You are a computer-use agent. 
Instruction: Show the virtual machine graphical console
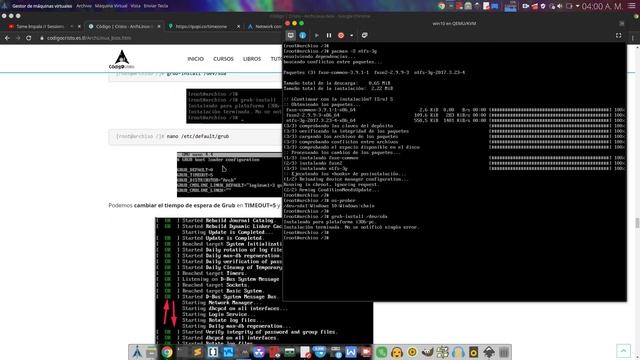(x=291, y=36)
